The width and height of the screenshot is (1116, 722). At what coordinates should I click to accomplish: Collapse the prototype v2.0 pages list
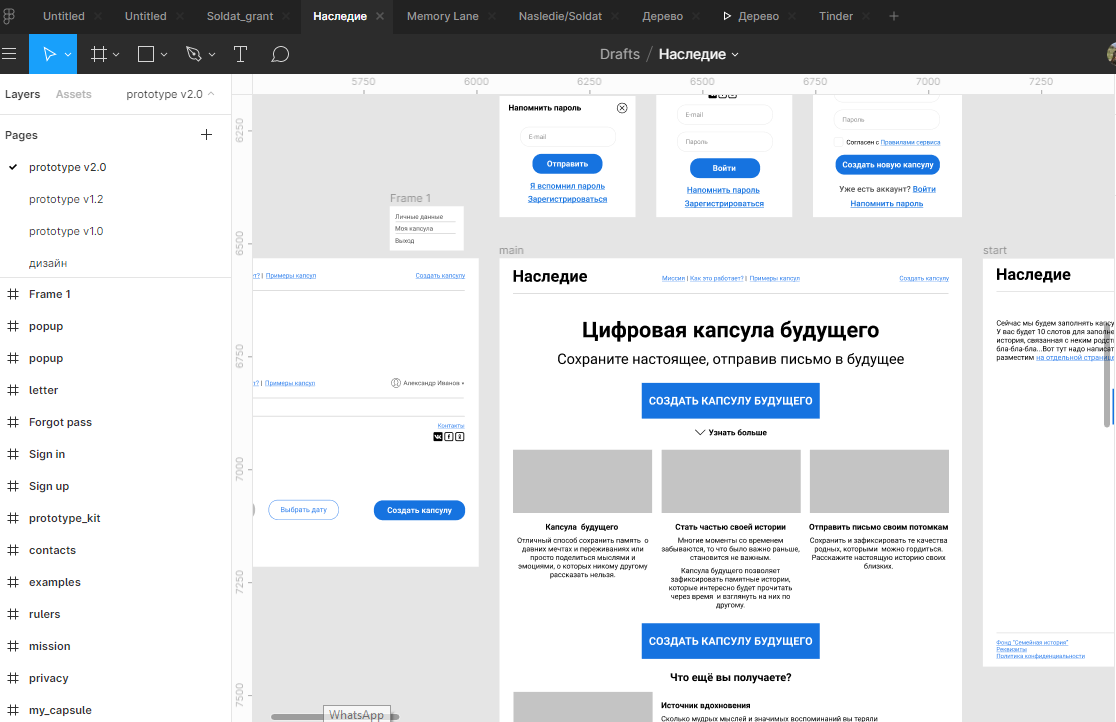pos(211,94)
